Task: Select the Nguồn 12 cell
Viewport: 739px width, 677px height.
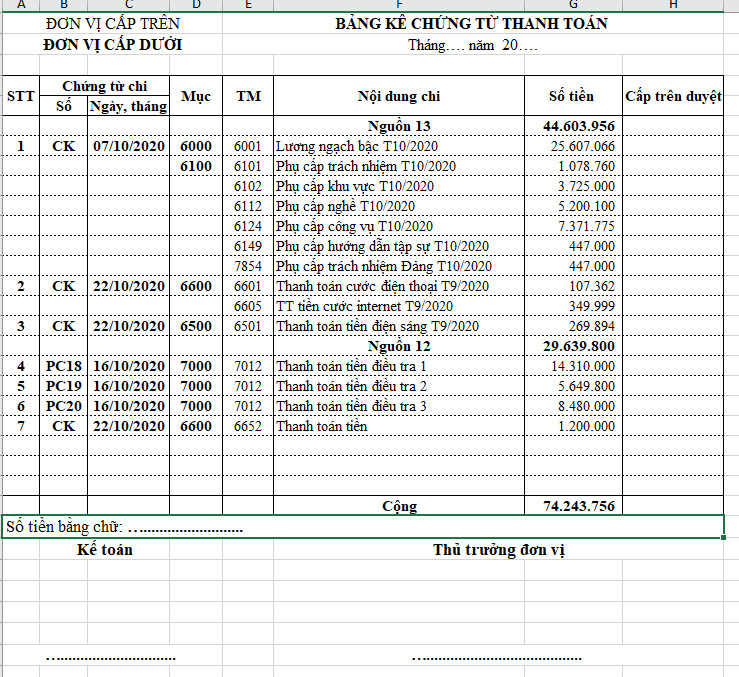Action: 399,346
